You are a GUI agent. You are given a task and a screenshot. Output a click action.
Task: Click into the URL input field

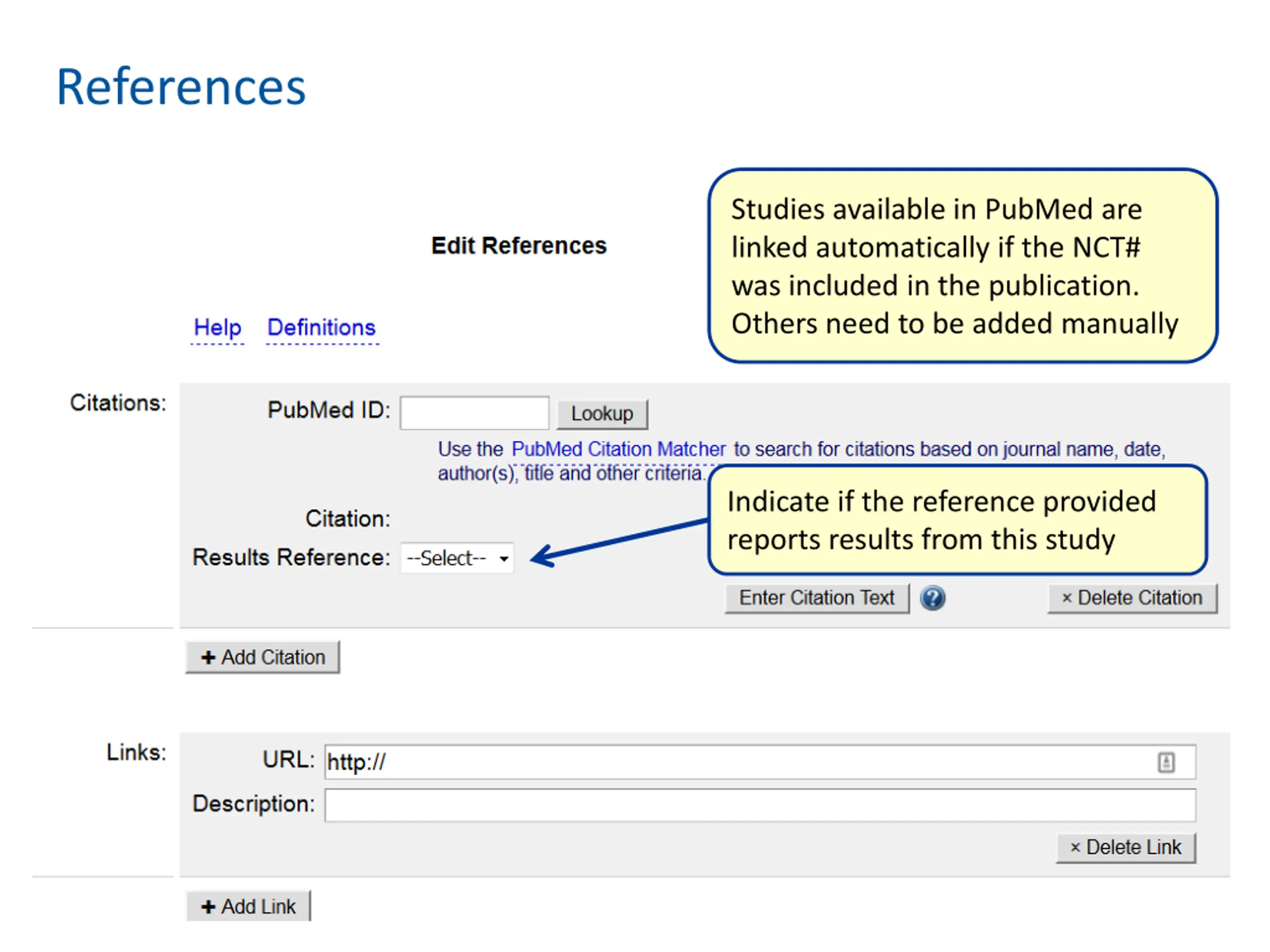(x=760, y=762)
